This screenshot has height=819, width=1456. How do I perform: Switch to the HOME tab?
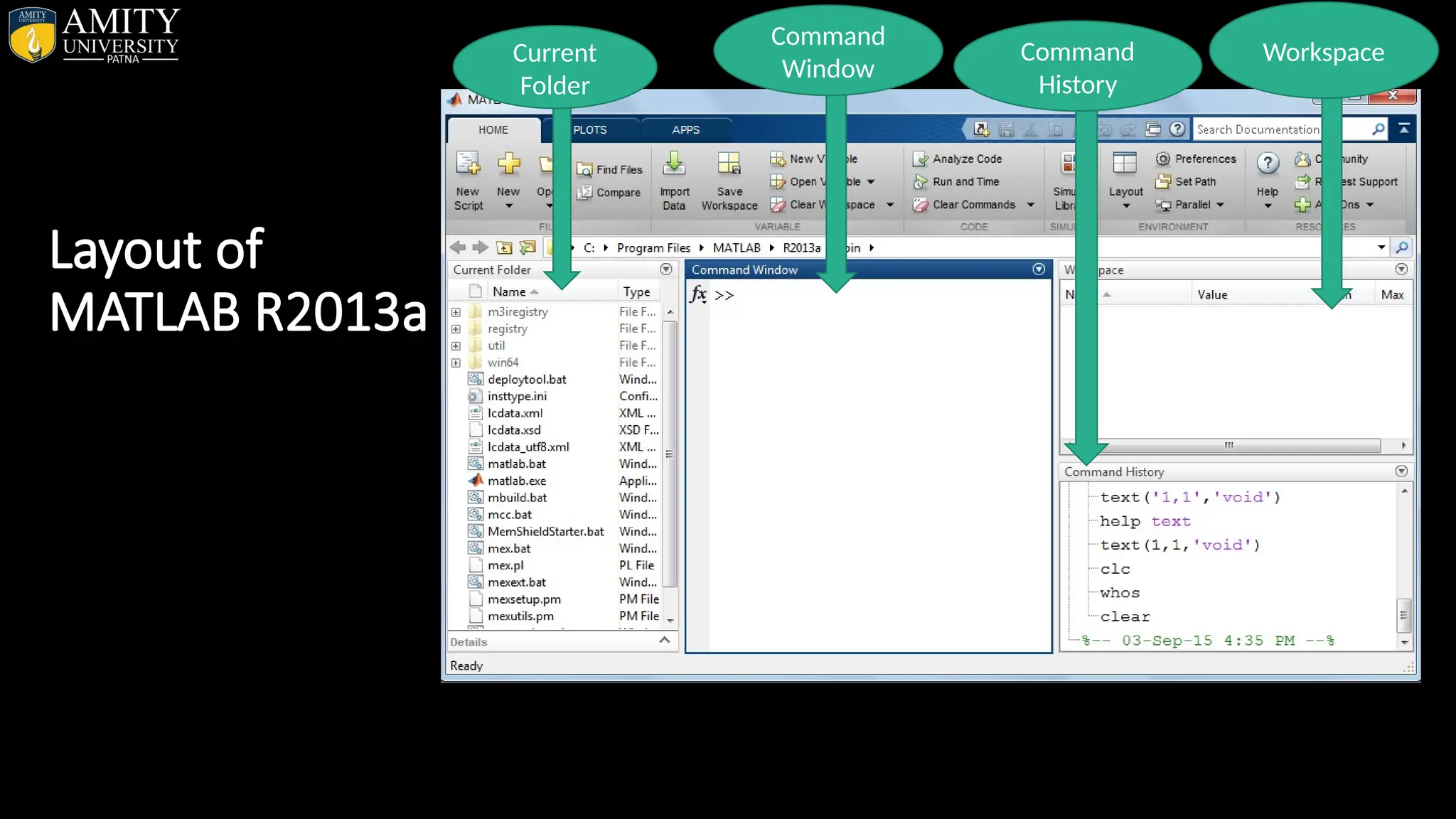[493, 130]
